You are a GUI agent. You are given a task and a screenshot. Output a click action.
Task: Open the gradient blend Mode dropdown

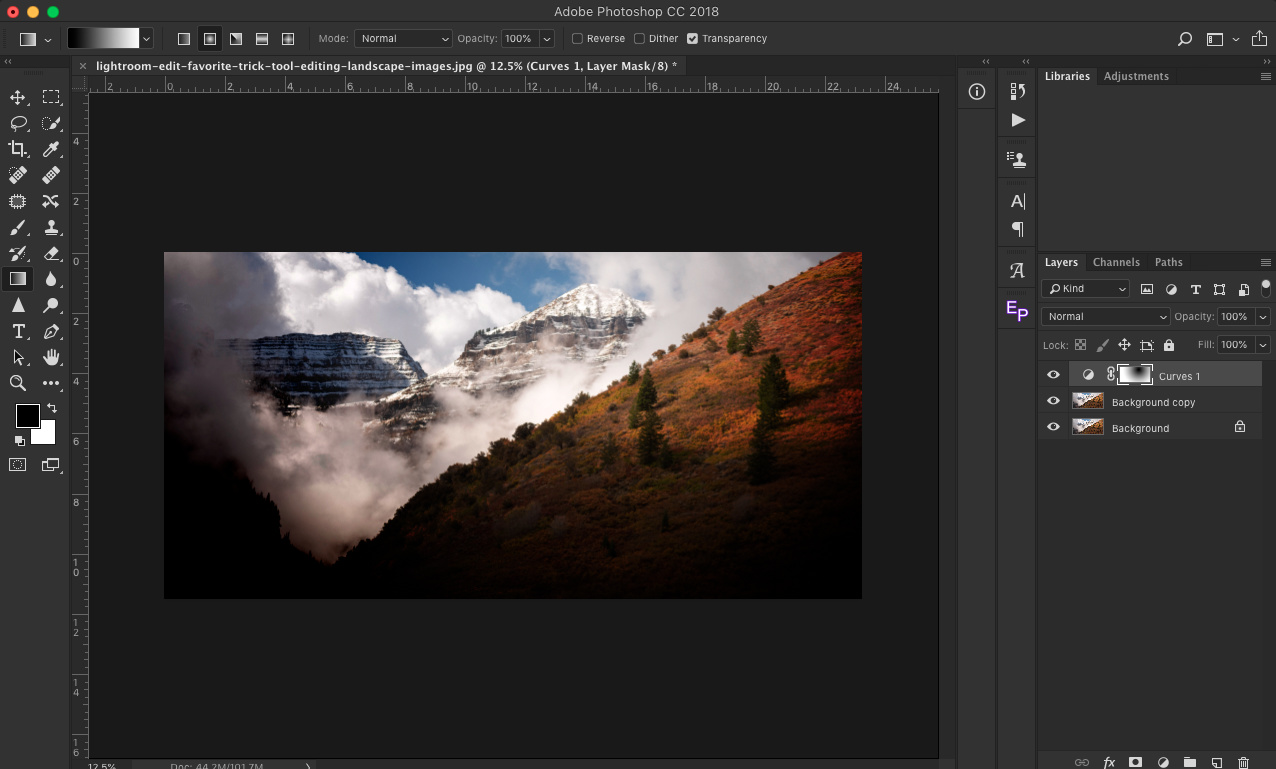[403, 38]
